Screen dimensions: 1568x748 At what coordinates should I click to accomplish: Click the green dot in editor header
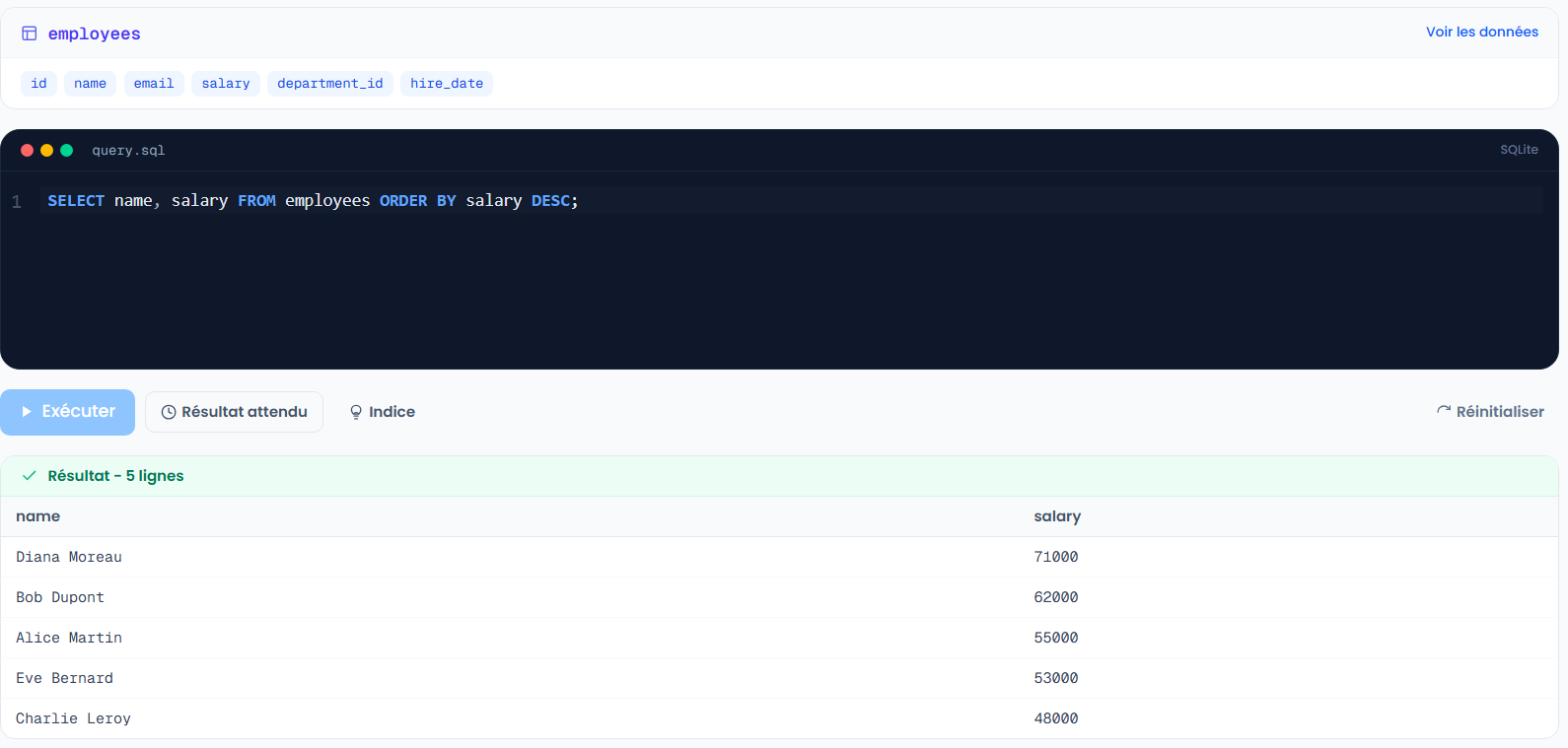(67, 151)
